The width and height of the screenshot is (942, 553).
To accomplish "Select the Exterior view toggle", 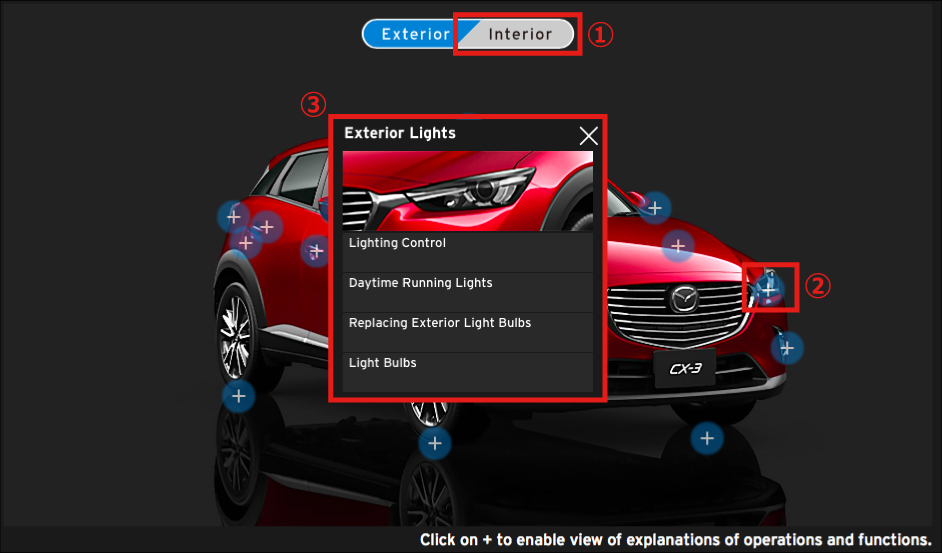I will [414, 34].
